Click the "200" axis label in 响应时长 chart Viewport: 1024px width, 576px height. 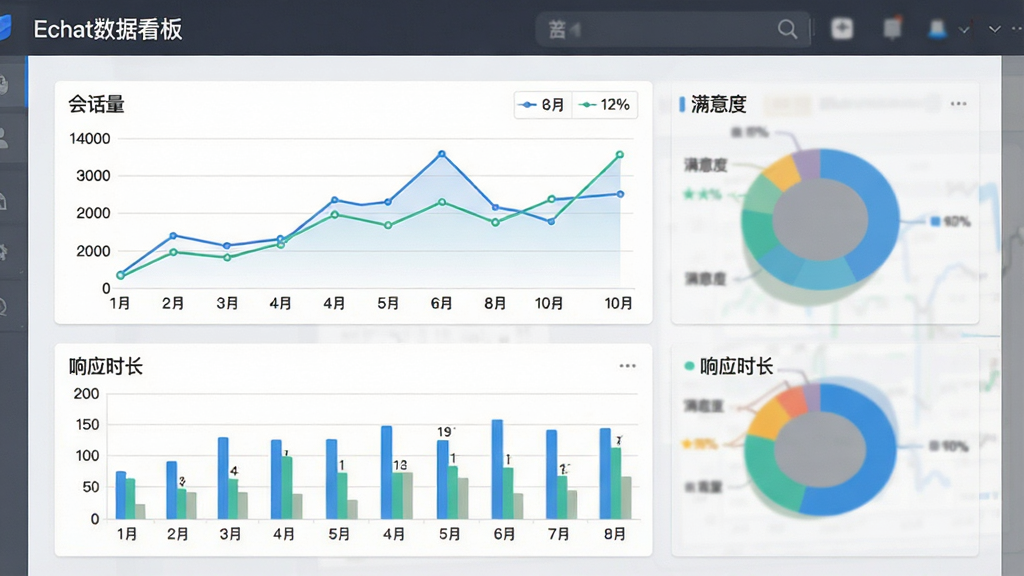click(86, 394)
